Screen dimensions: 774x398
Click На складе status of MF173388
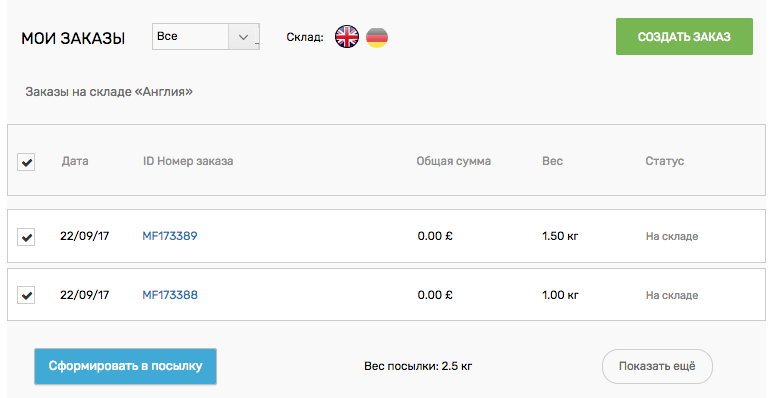[672, 295]
